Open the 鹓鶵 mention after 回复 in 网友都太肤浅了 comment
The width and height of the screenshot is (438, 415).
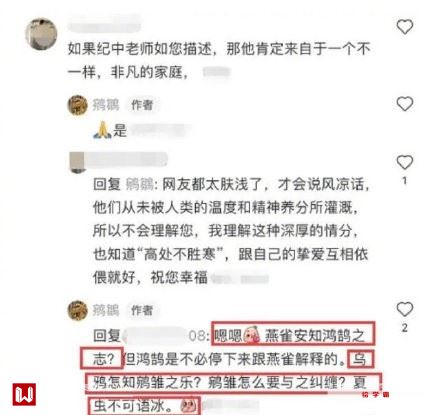click(x=139, y=184)
